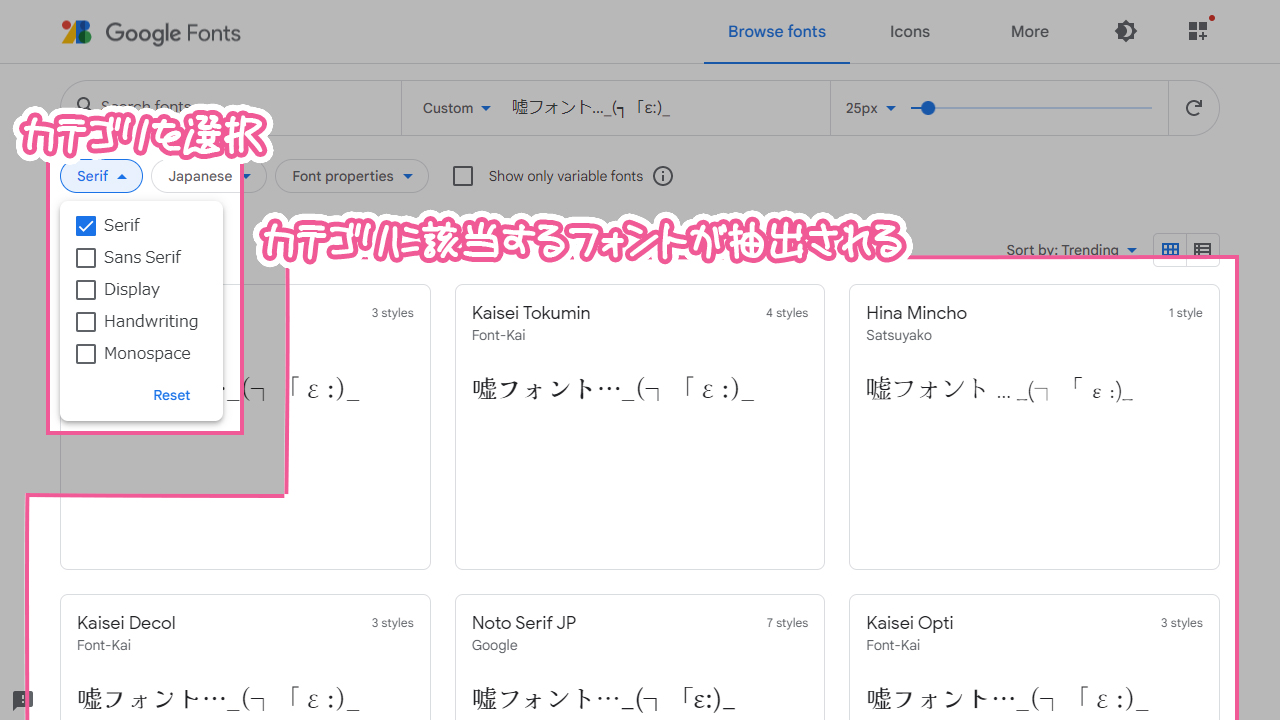
Task: Open the Custom preview text dropdown
Action: pyautogui.click(x=457, y=108)
